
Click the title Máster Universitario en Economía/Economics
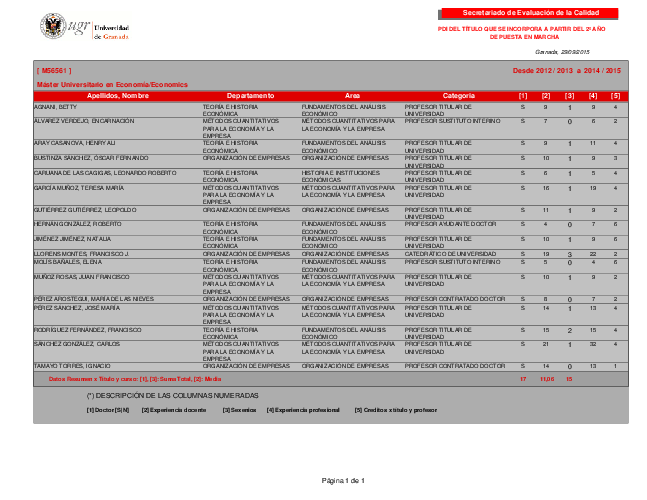[x=112, y=85]
